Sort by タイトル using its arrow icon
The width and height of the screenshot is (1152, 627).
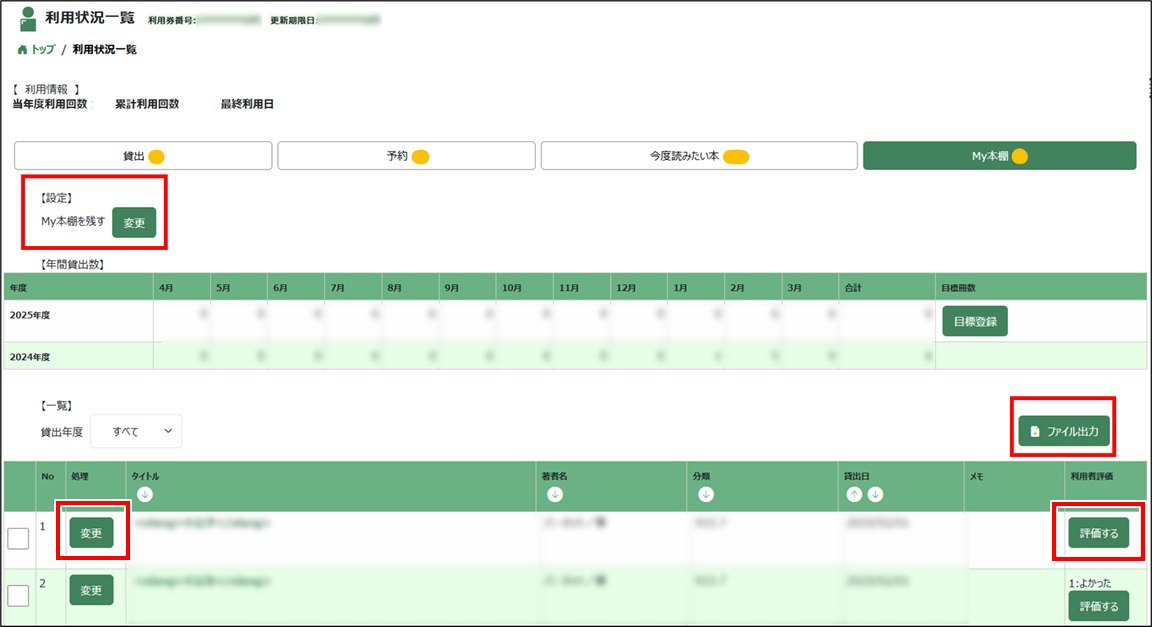click(x=145, y=494)
